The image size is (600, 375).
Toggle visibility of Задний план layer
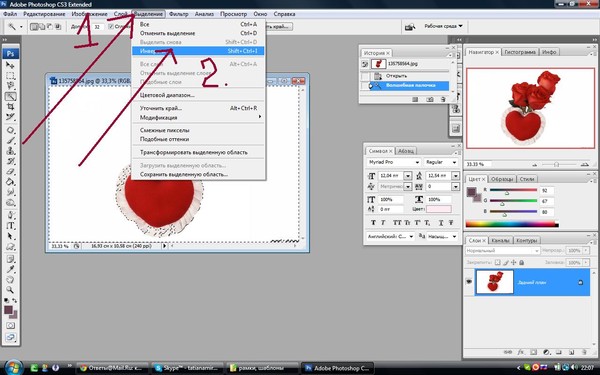click(x=469, y=282)
